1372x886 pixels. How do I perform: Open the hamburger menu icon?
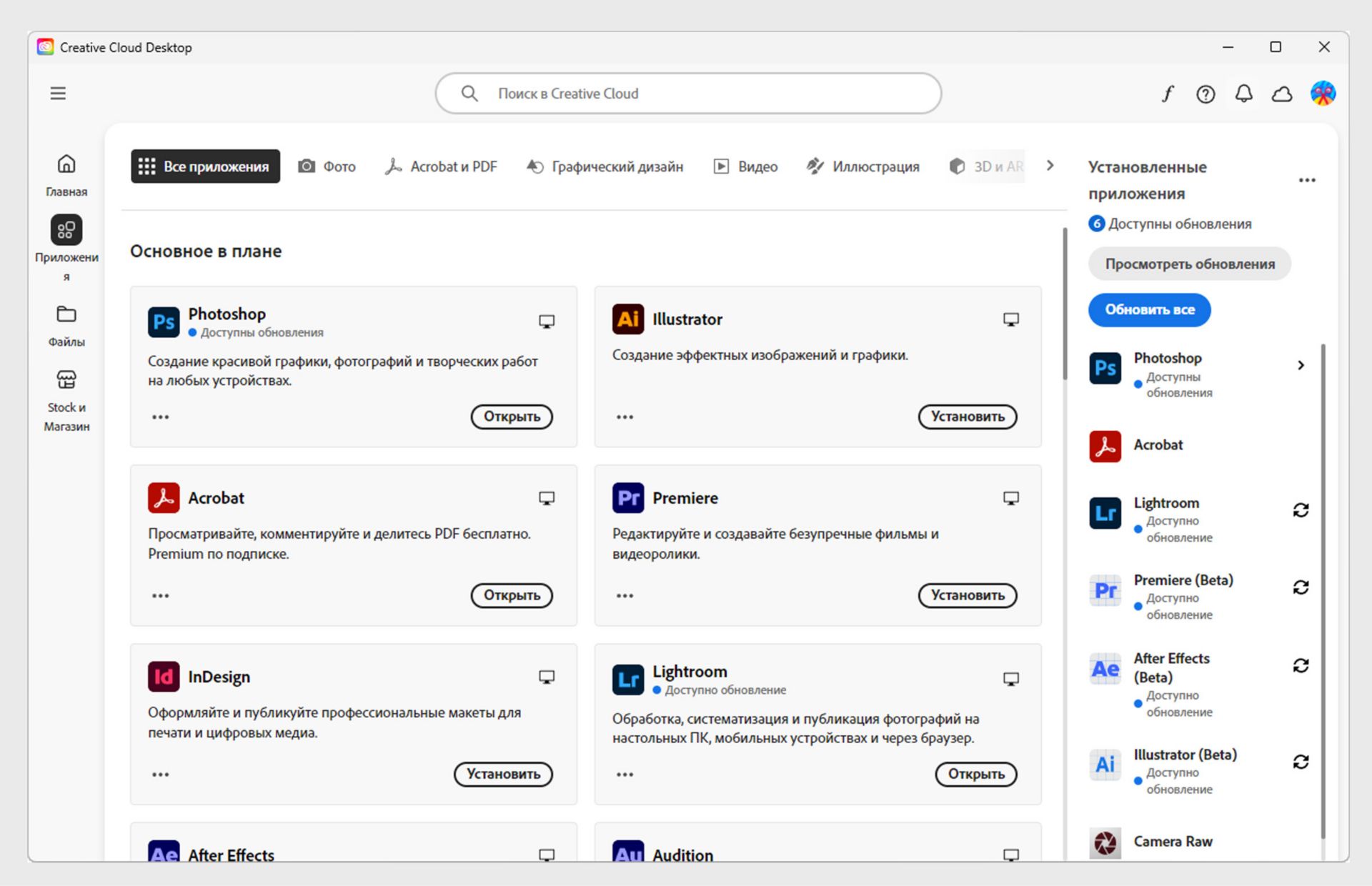58,94
